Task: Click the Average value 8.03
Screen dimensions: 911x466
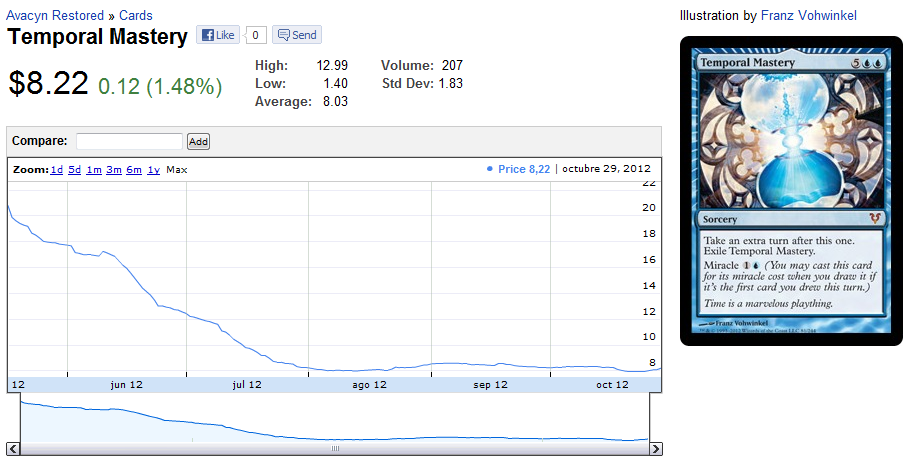Action: point(335,101)
